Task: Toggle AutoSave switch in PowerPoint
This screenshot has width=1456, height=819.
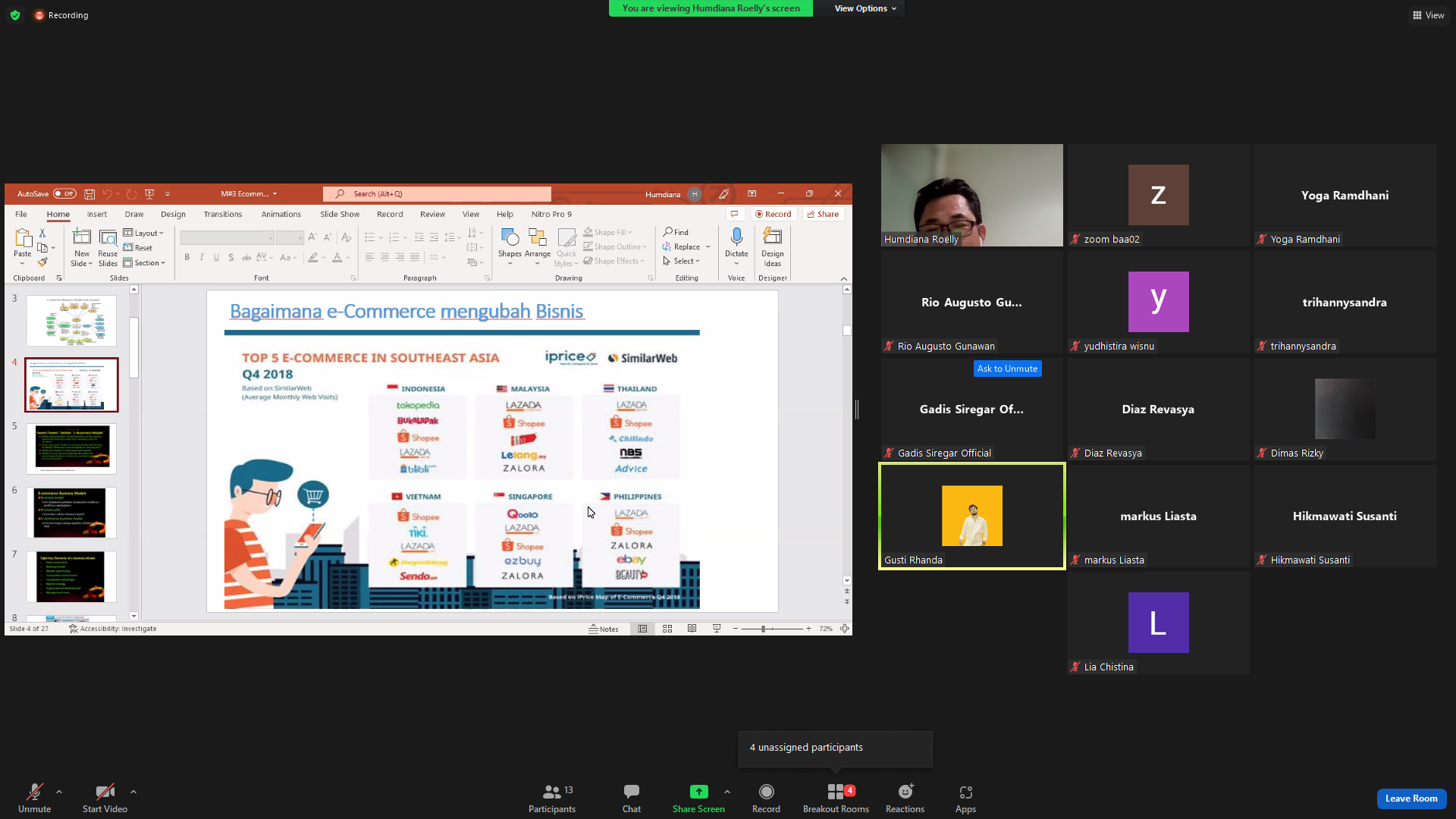Action: pyautogui.click(x=64, y=194)
